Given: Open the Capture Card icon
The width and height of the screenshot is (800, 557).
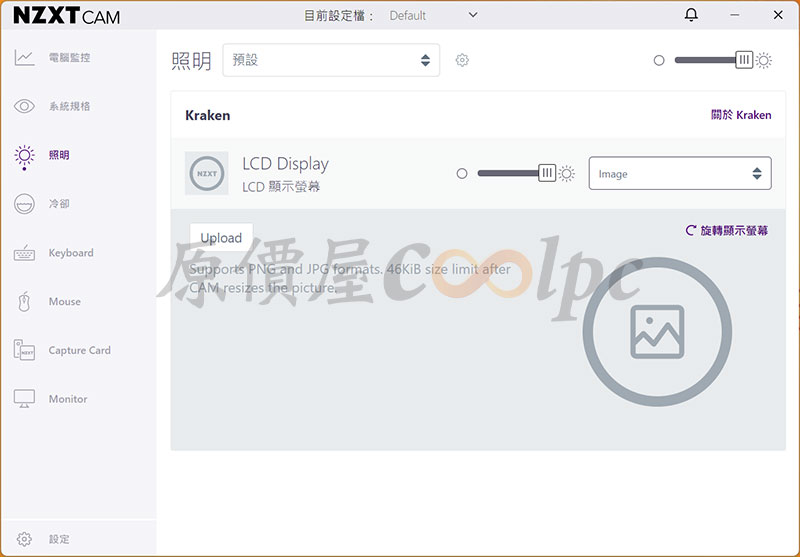Looking at the screenshot, I should [24, 350].
